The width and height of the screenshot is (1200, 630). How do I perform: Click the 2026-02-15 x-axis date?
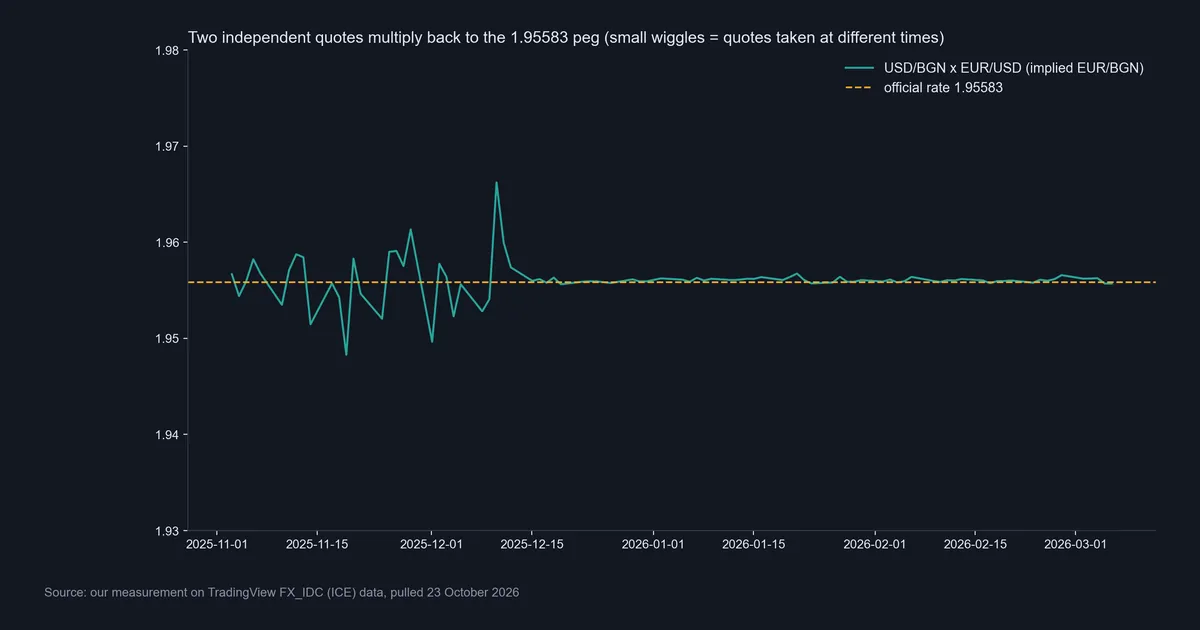point(975,545)
